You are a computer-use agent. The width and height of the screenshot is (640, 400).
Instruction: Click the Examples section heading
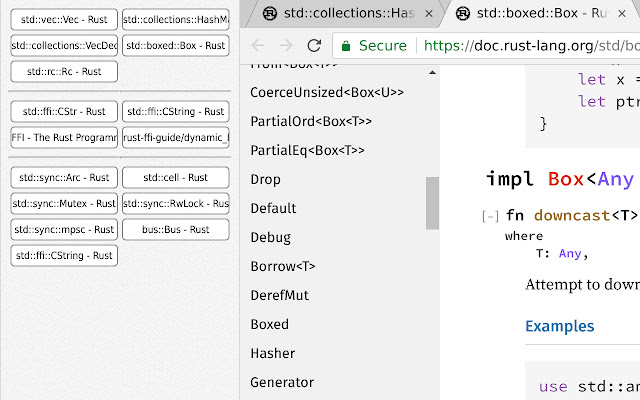pos(560,326)
